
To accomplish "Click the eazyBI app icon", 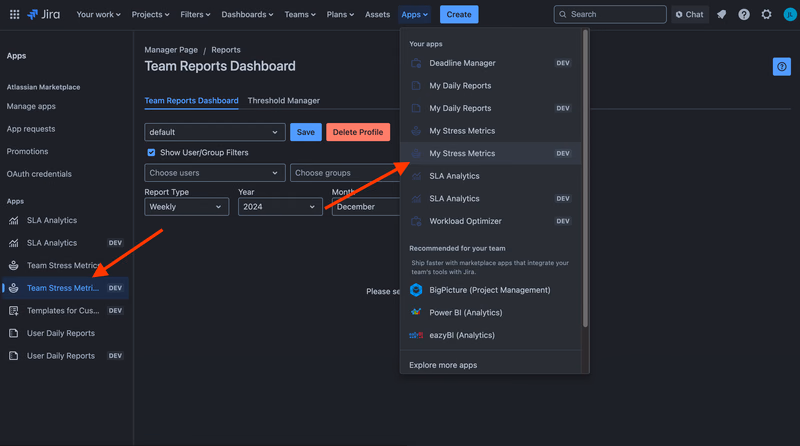I will [416, 335].
